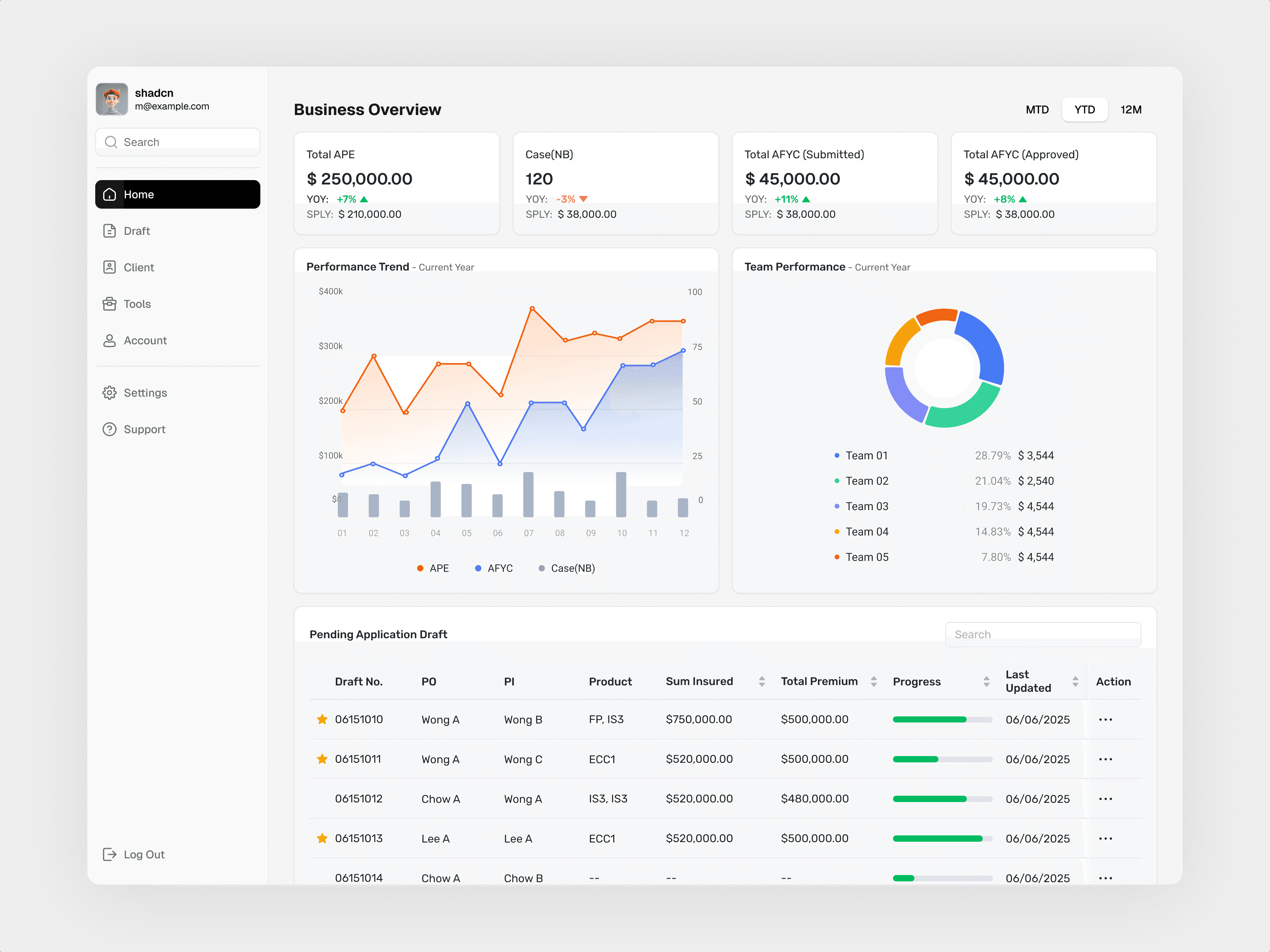Click shadcn user avatar
The image size is (1270, 952).
(x=112, y=99)
